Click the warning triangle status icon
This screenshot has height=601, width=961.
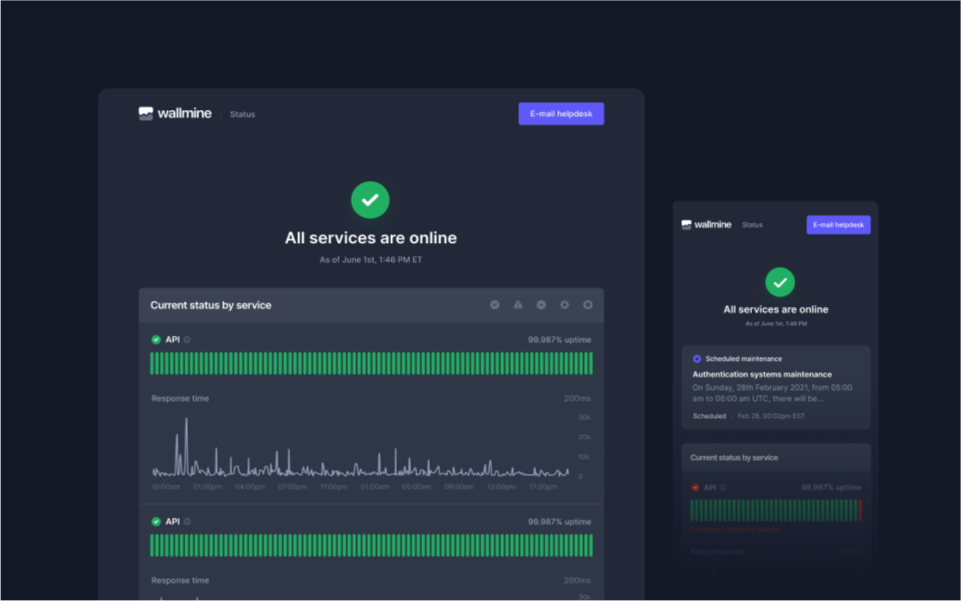(x=519, y=304)
